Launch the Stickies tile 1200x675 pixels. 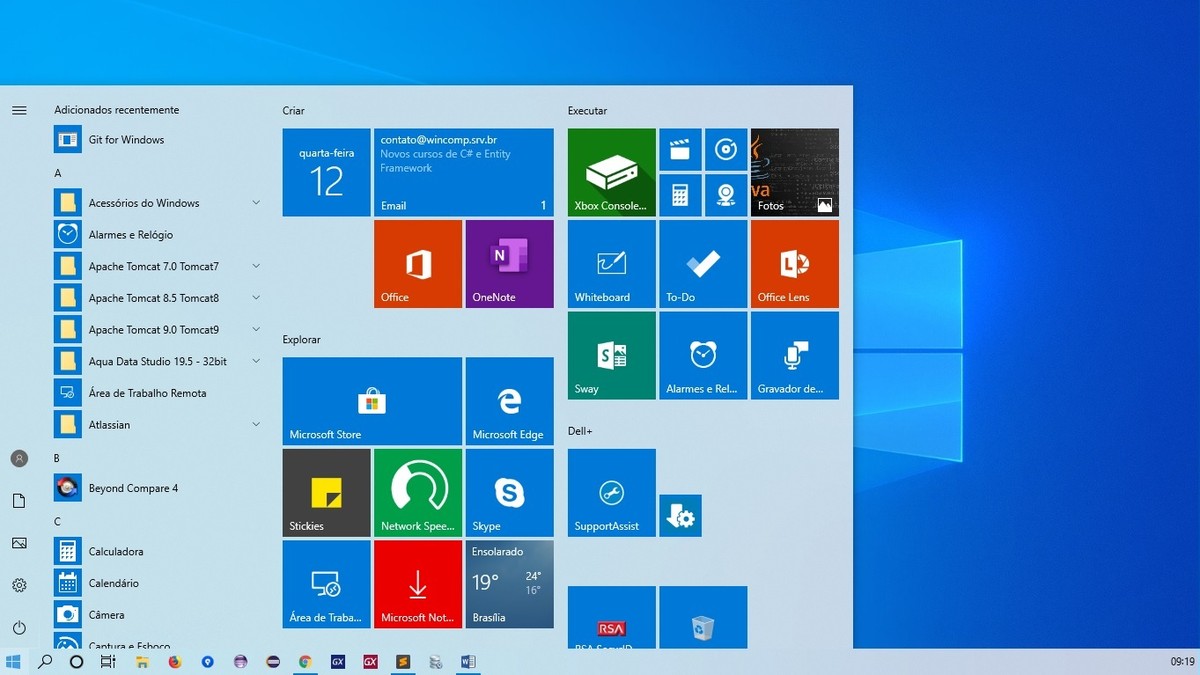[x=326, y=491]
